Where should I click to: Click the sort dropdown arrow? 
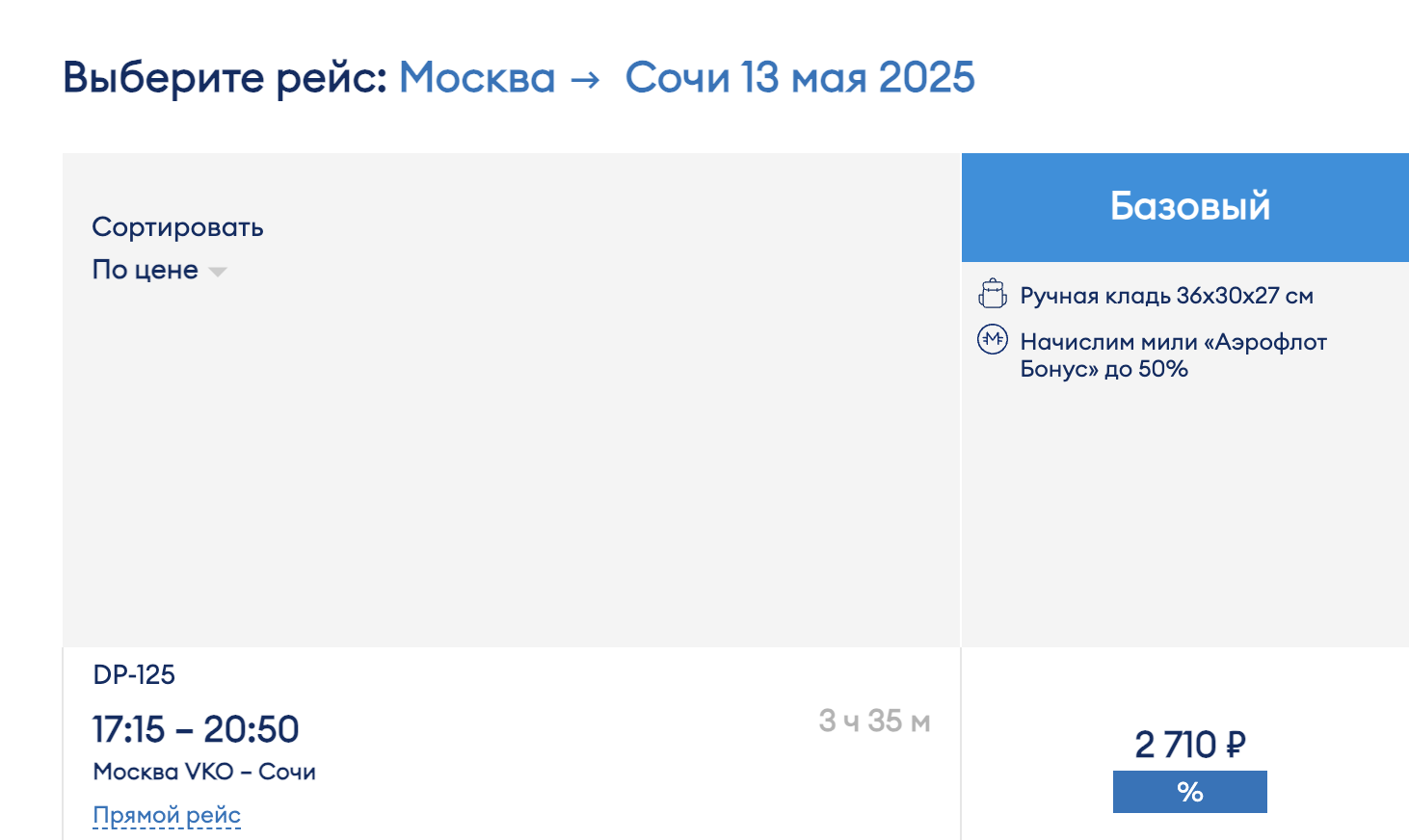click(218, 272)
